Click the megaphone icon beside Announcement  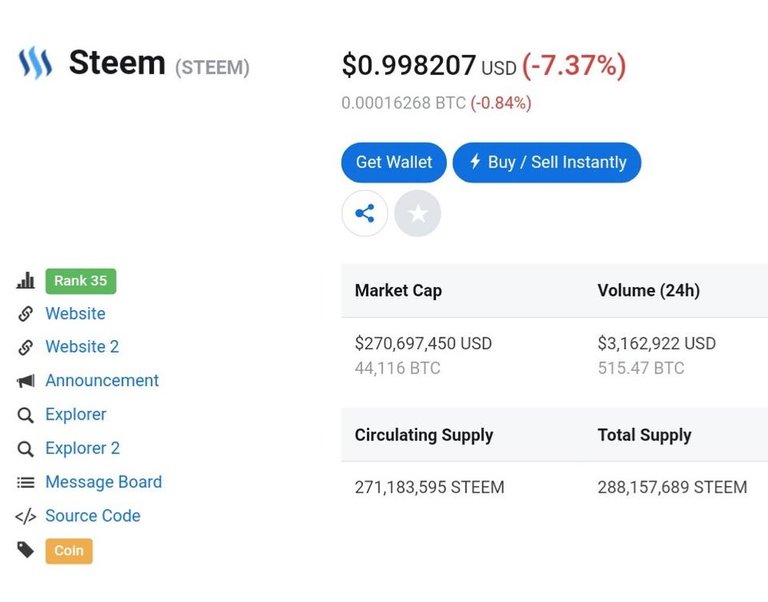25,381
